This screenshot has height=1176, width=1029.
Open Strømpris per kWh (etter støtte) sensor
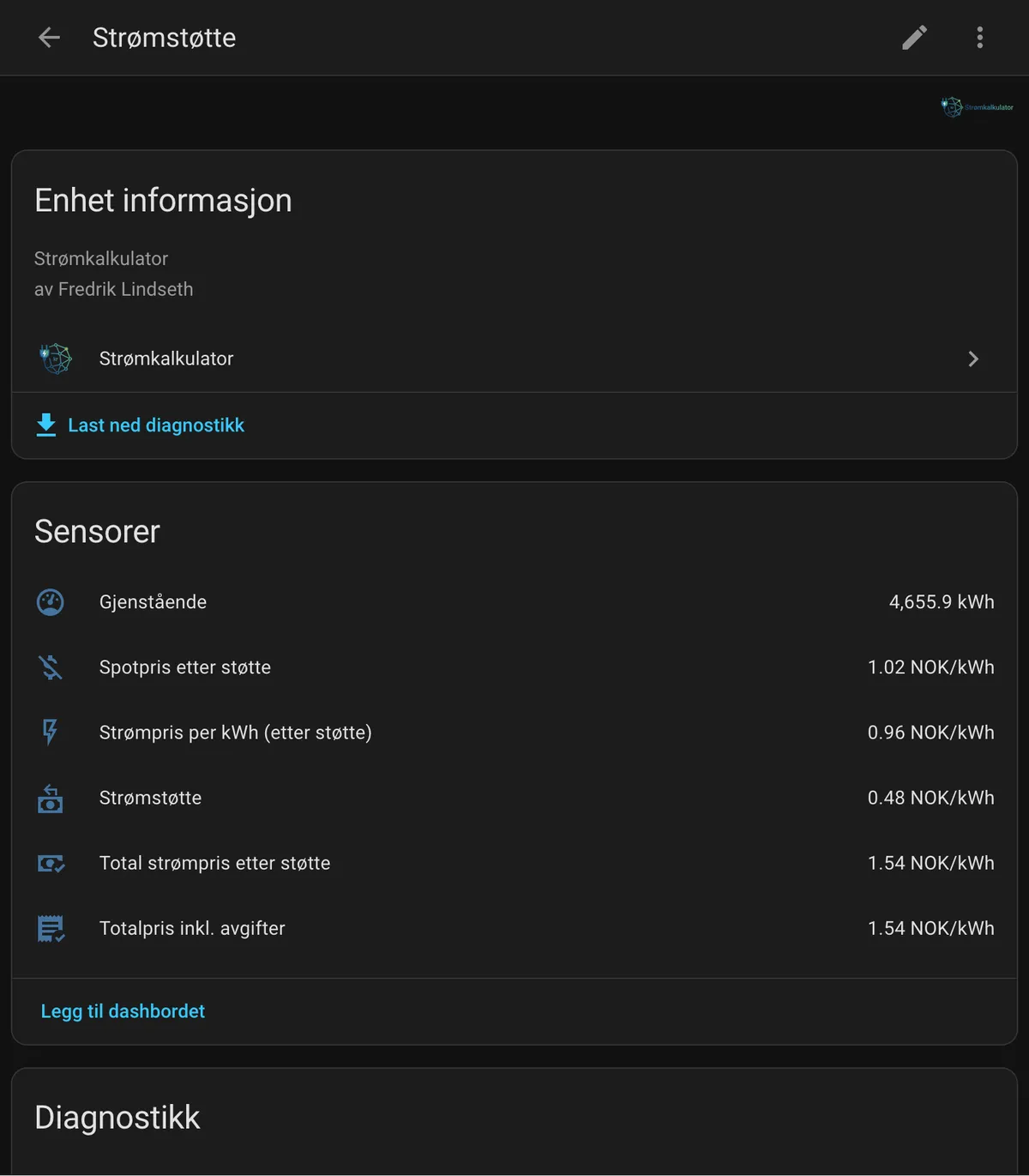pyautogui.click(x=514, y=733)
